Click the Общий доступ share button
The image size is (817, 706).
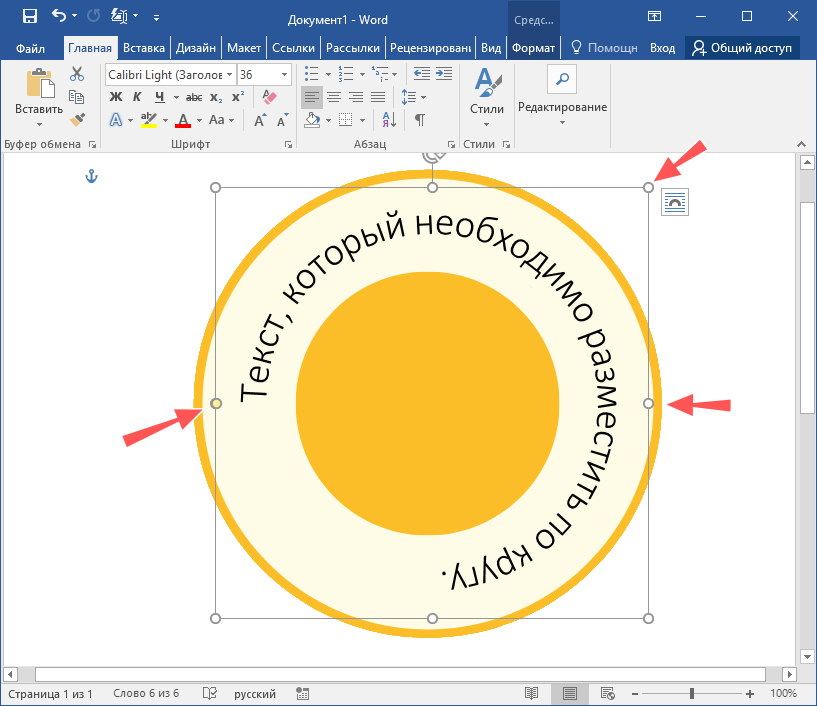pyautogui.click(x=742, y=48)
